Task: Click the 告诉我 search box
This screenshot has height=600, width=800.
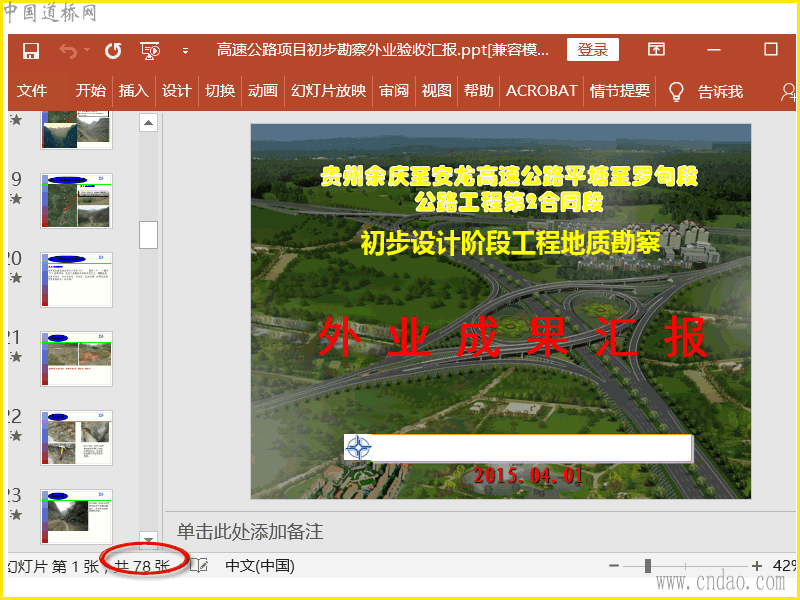Action: (720, 92)
